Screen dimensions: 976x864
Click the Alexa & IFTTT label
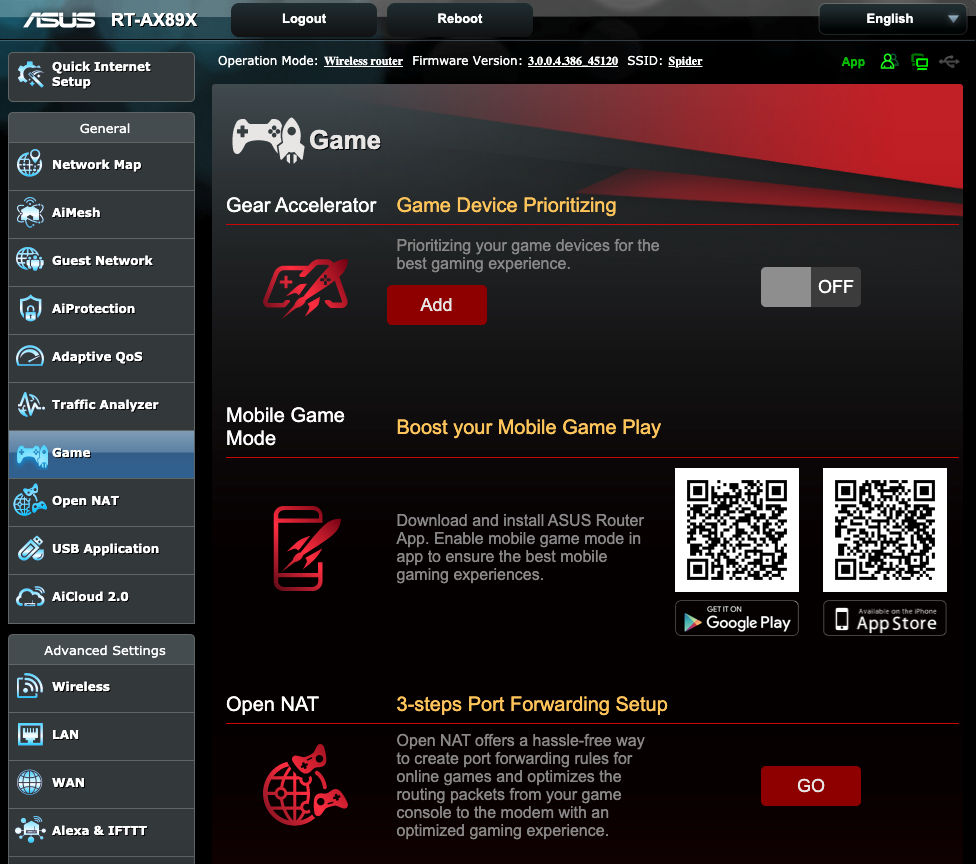(100, 830)
